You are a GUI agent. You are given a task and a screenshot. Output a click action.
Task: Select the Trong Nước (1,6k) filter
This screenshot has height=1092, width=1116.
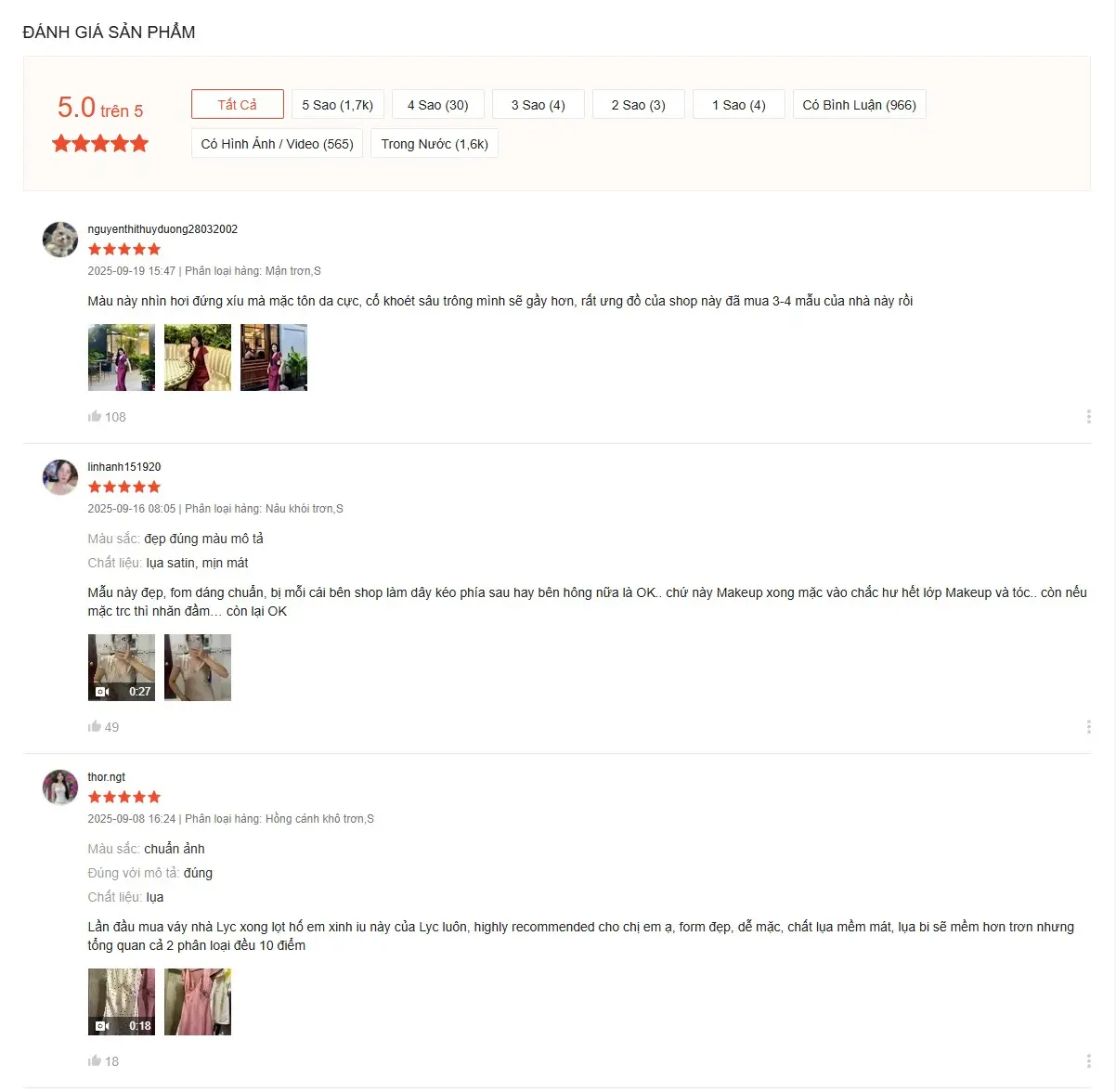pyautogui.click(x=435, y=143)
